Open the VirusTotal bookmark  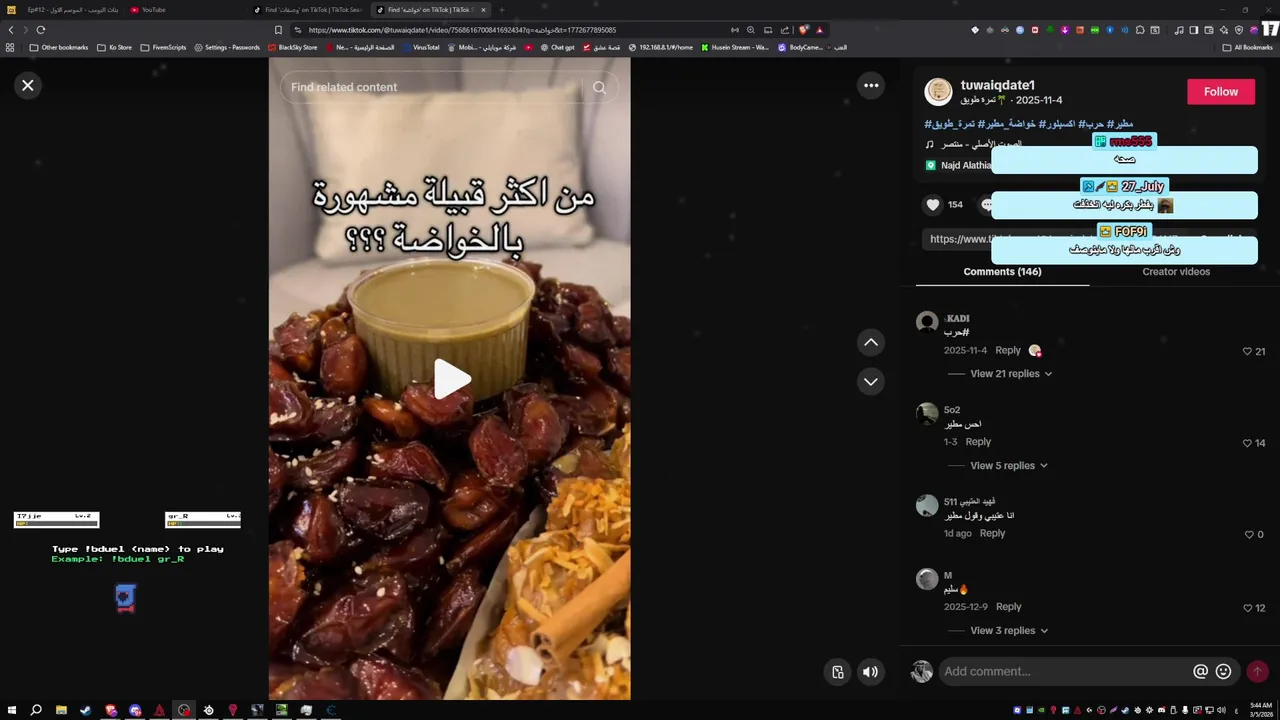coord(420,47)
